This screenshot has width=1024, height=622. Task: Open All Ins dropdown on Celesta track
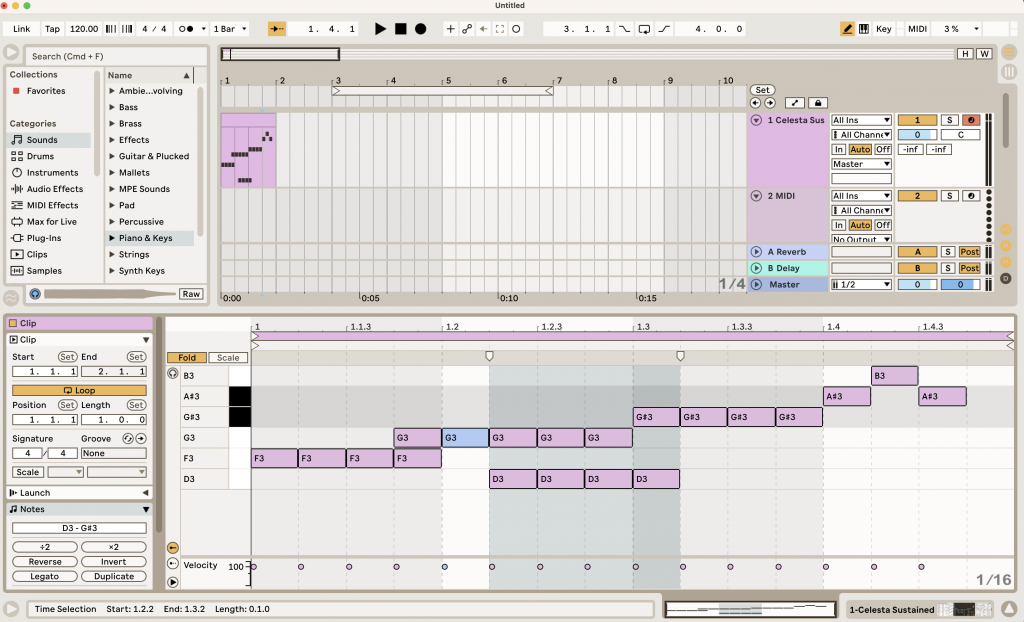(861, 120)
